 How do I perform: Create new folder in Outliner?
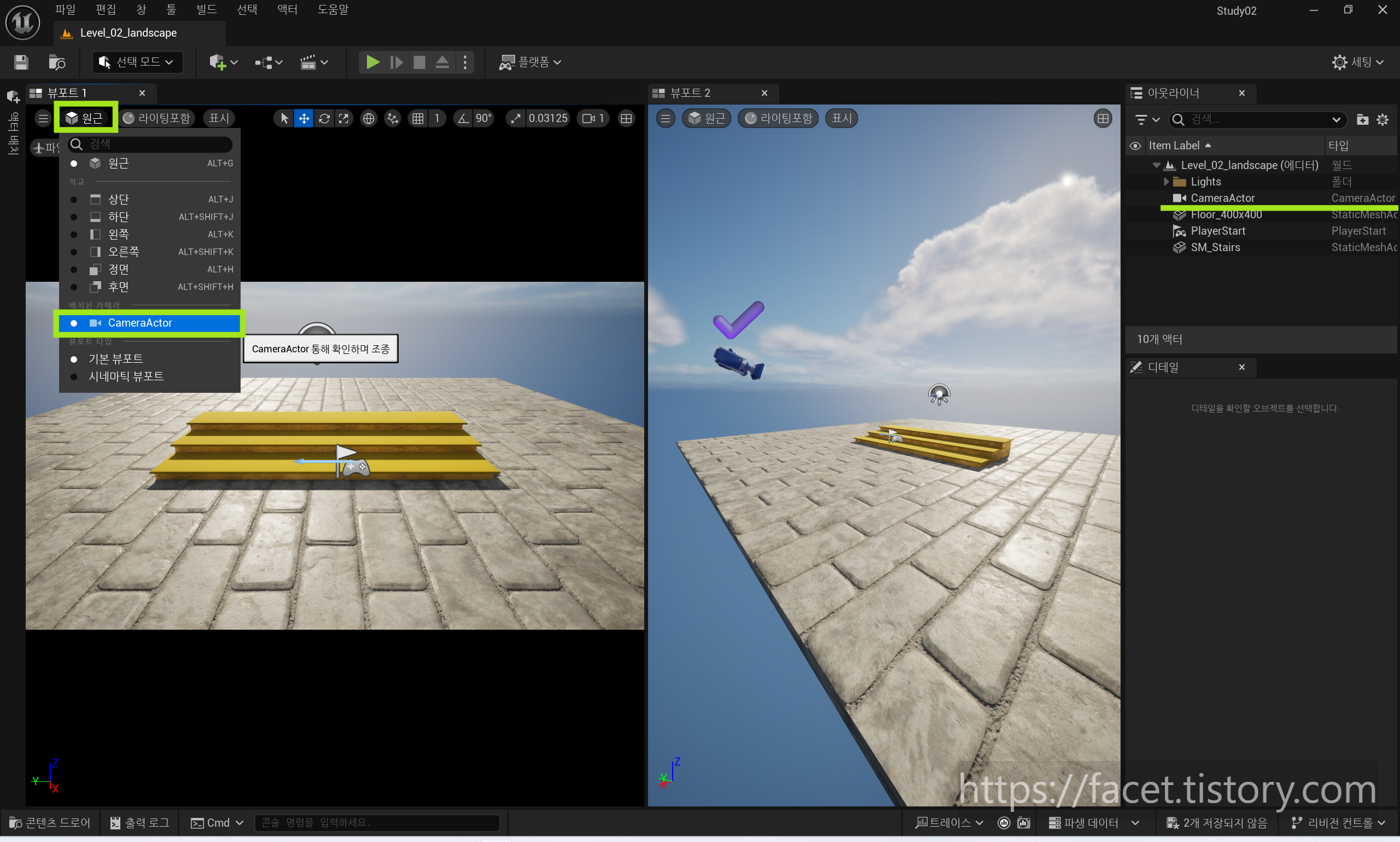pyautogui.click(x=1362, y=119)
